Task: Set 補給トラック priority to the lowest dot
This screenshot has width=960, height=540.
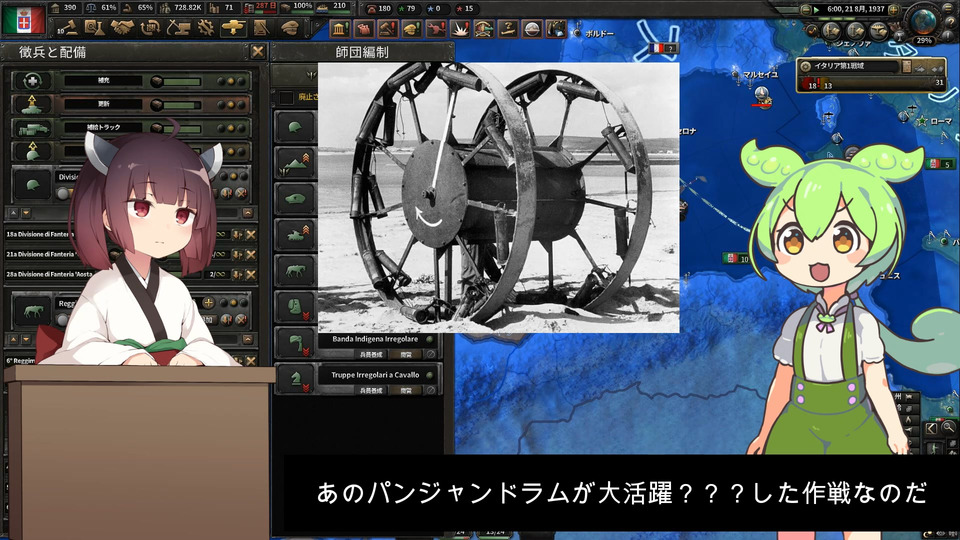Action: pos(222,128)
